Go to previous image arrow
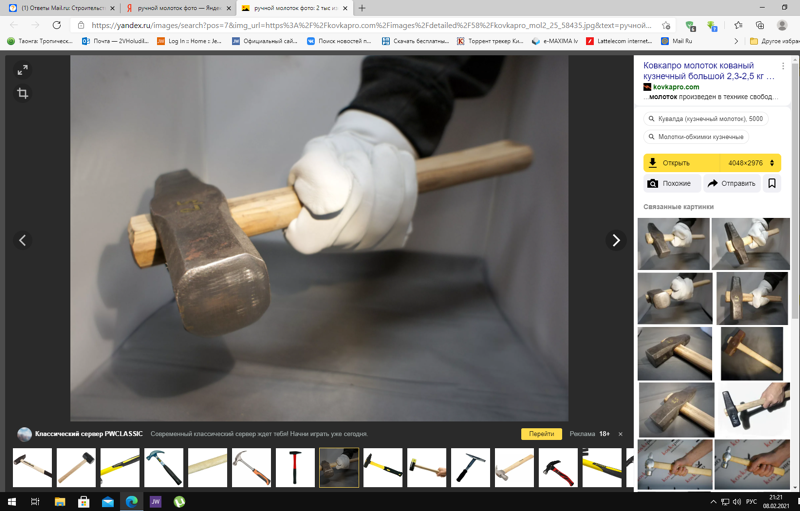The width and height of the screenshot is (800, 511). [22, 240]
